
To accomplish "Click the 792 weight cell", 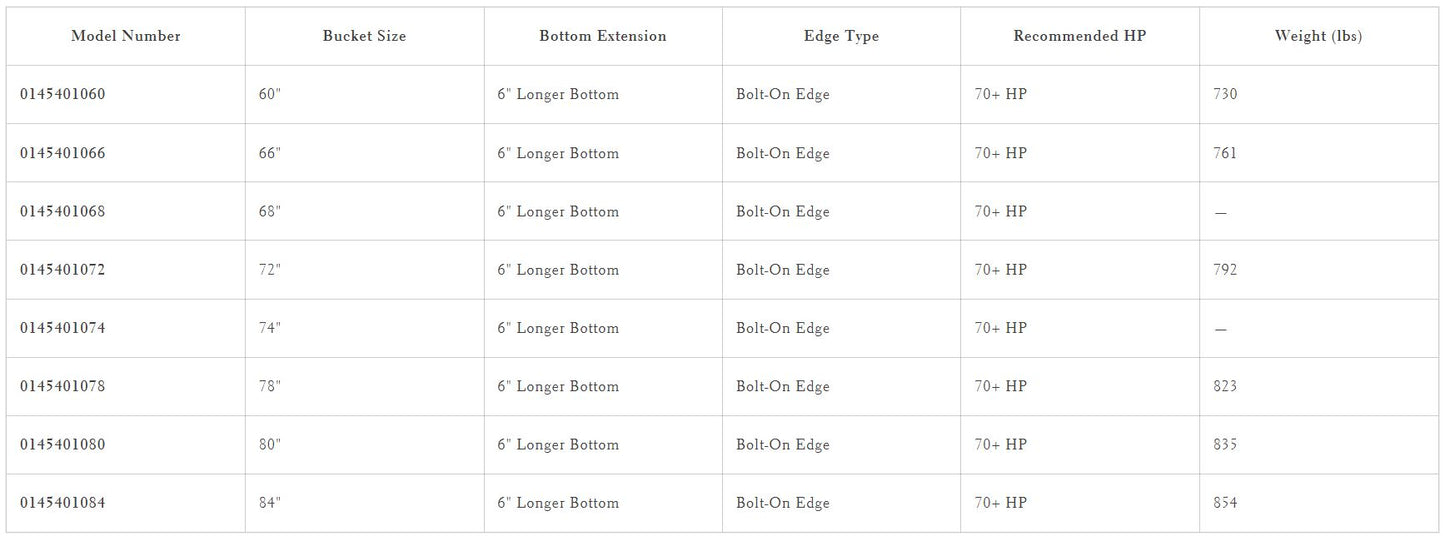I will (1225, 270).
